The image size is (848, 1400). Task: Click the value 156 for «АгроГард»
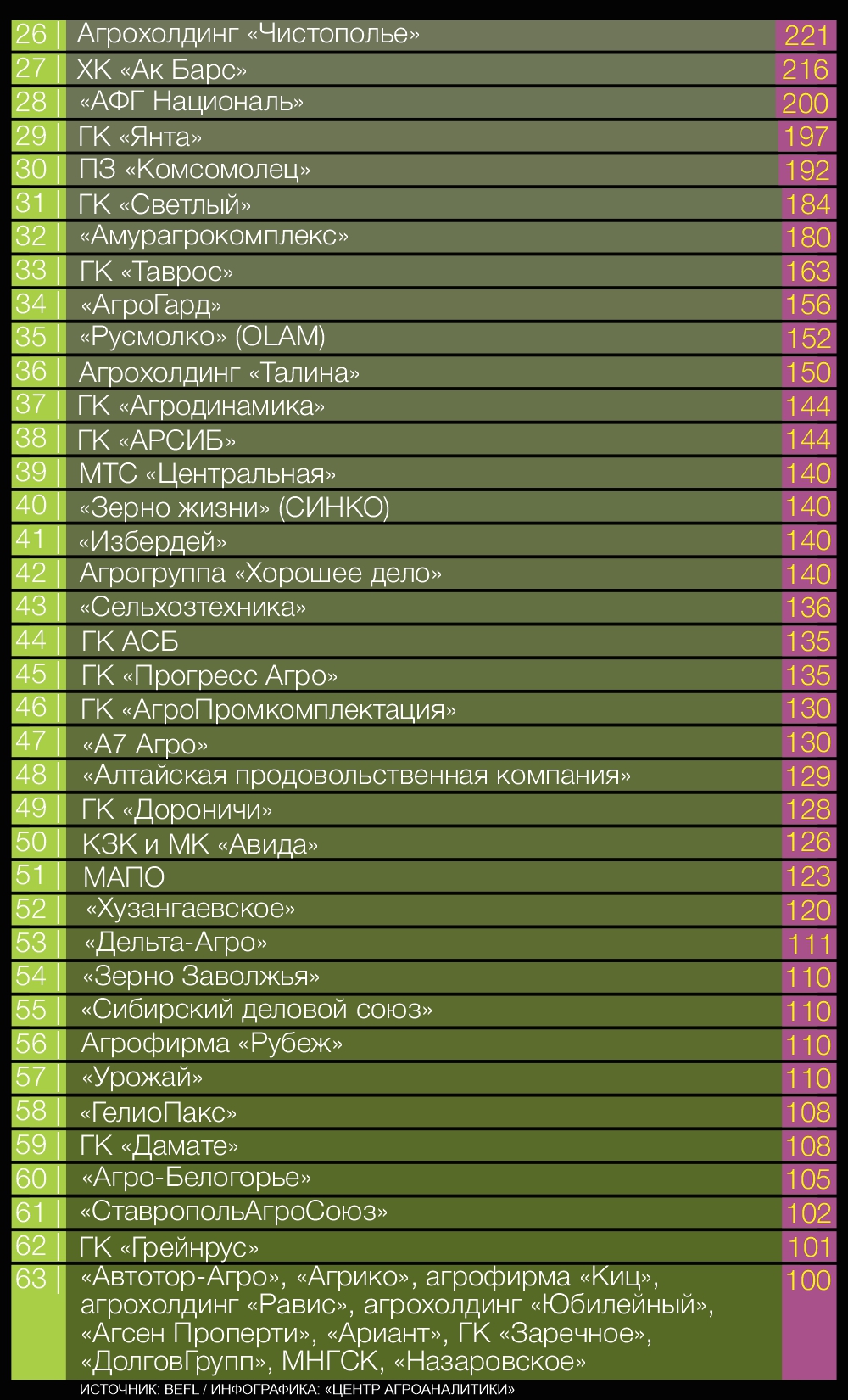click(x=808, y=305)
